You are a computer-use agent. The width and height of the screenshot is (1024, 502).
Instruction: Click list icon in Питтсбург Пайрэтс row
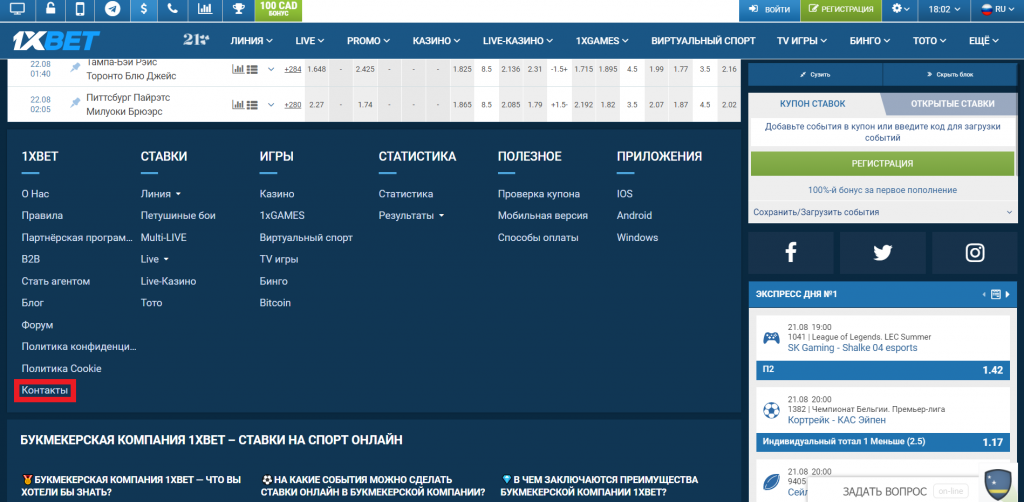coord(253,104)
